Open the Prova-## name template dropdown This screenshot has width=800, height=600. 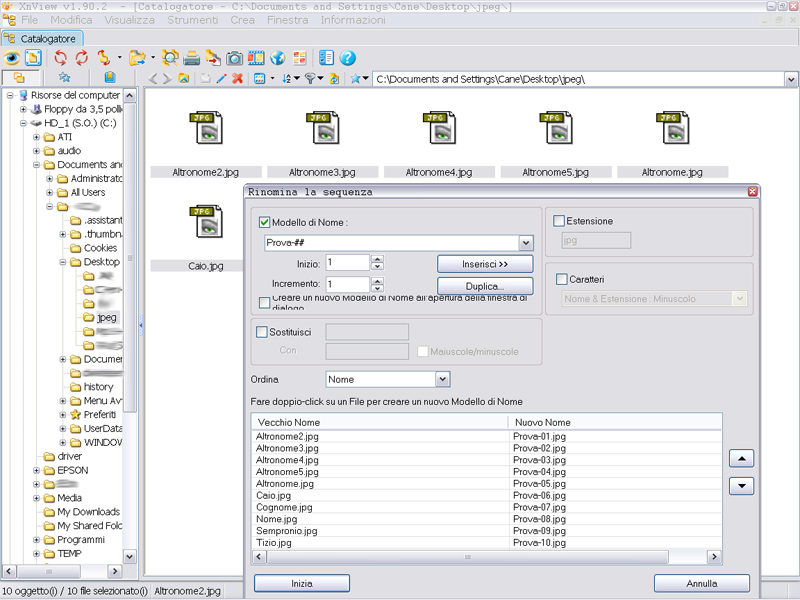526,243
